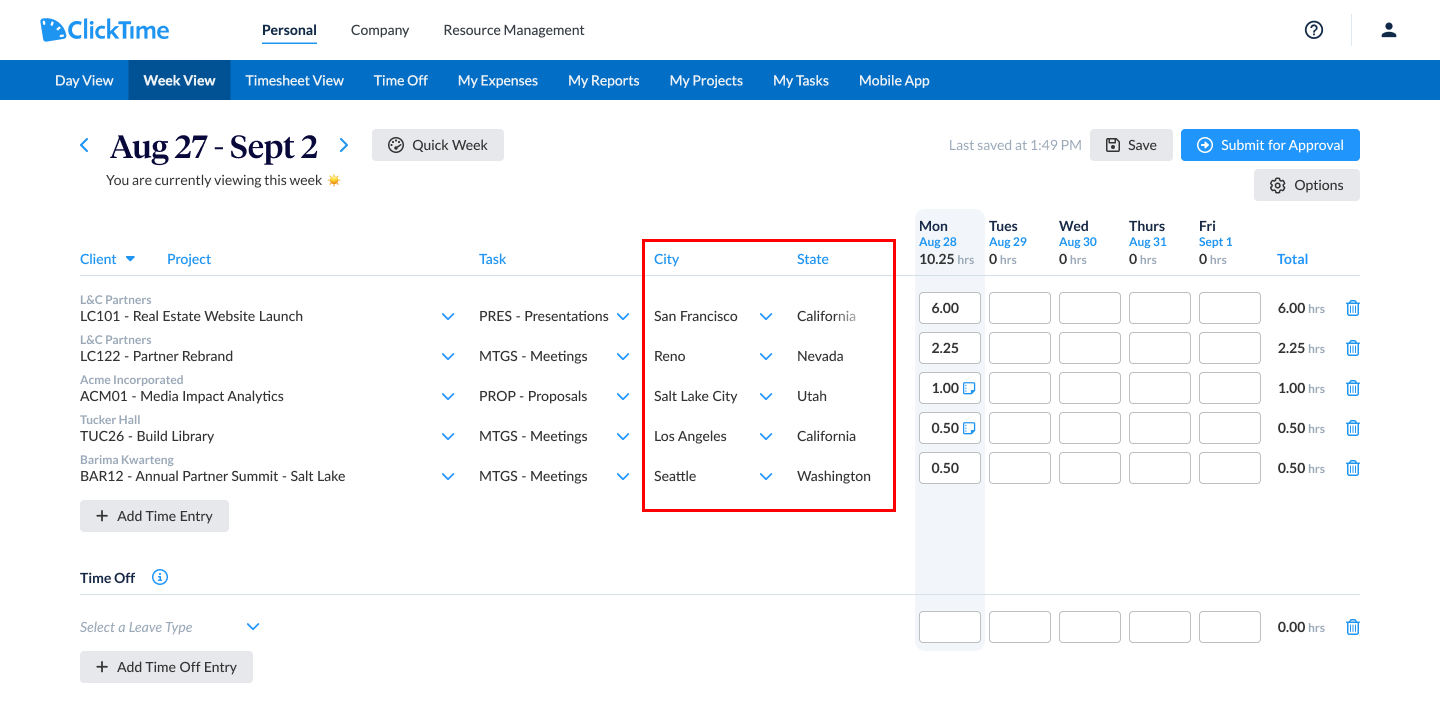Click the Add Time Entry button

click(x=154, y=516)
